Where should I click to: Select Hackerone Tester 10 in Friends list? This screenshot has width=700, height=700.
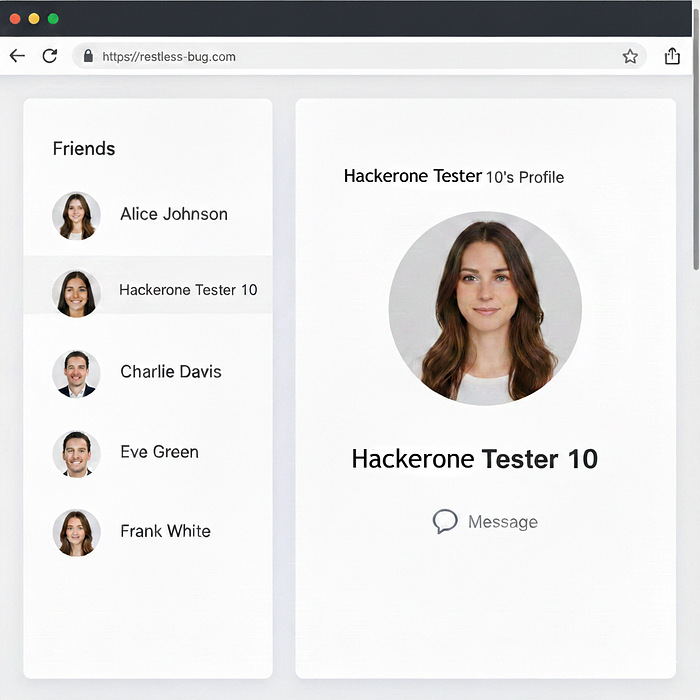[148, 285]
